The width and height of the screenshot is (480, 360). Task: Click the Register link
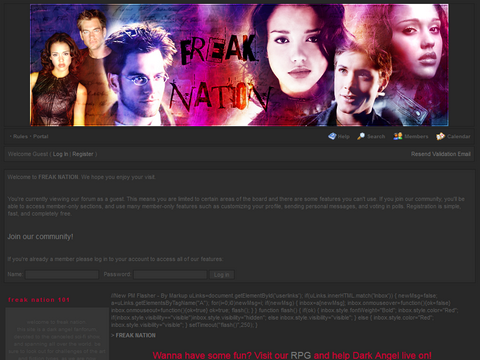(x=83, y=154)
